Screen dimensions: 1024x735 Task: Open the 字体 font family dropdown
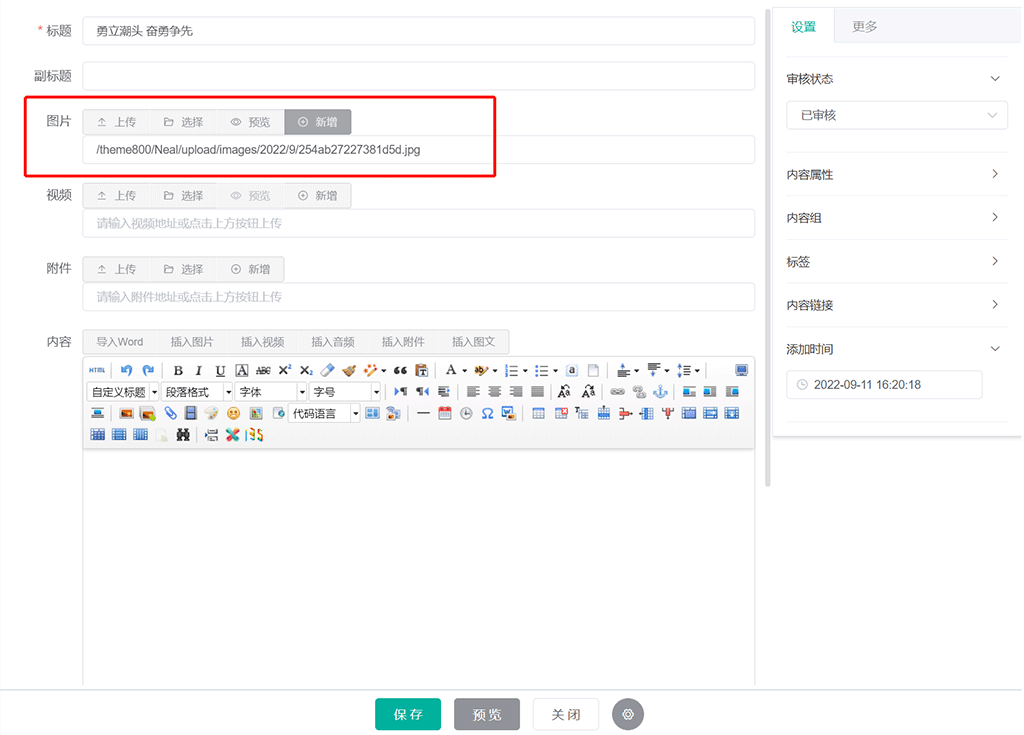point(270,392)
